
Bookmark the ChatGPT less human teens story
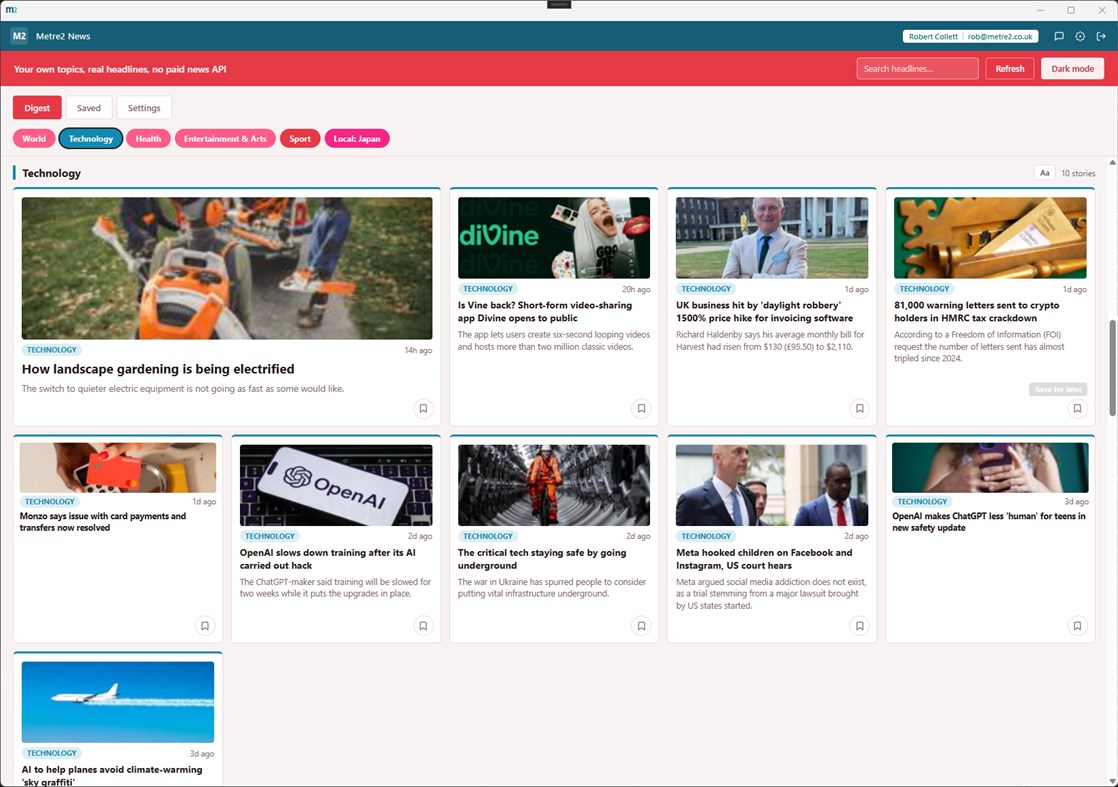pyautogui.click(x=1077, y=626)
